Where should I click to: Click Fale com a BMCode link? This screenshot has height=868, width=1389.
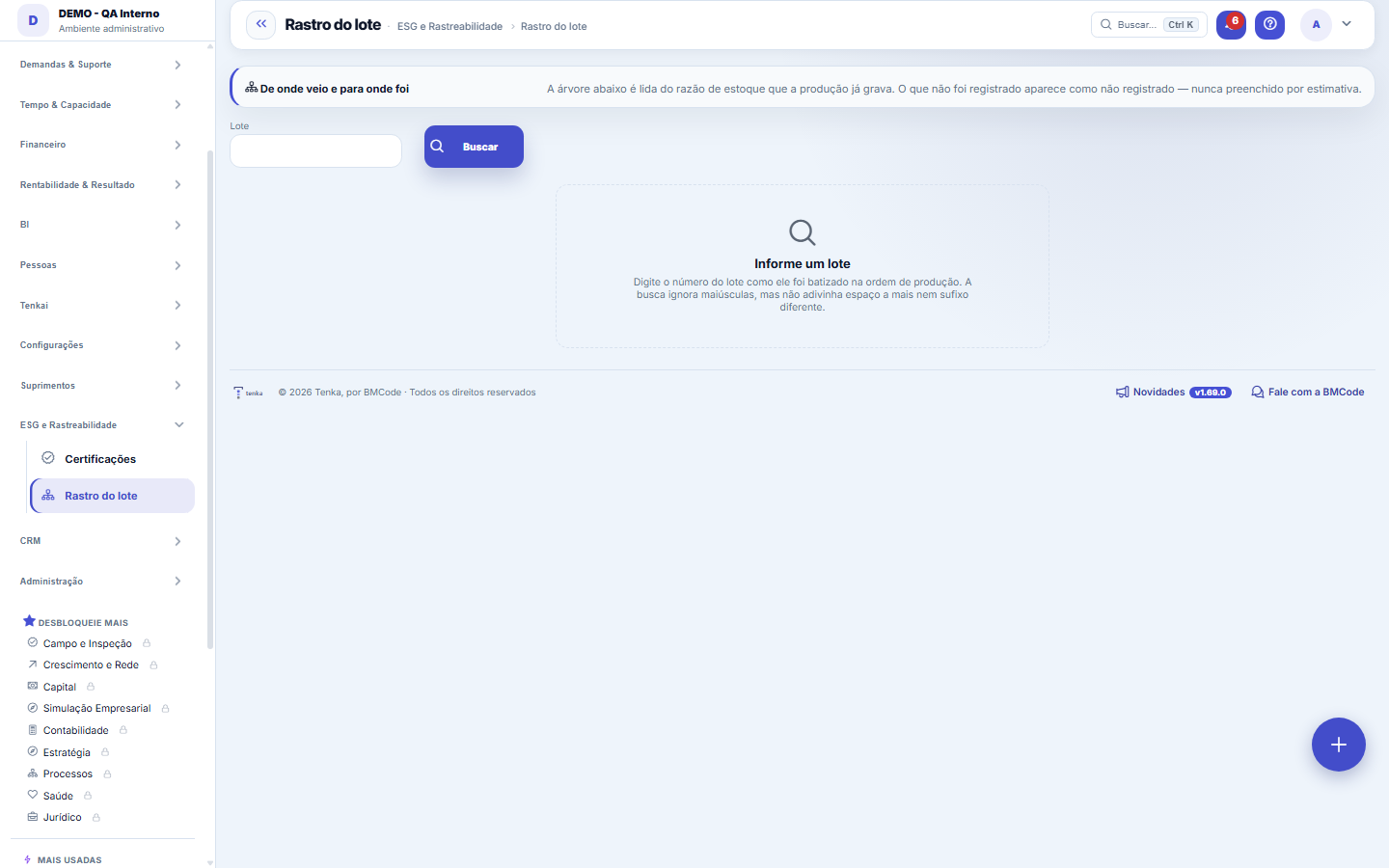tap(1308, 393)
